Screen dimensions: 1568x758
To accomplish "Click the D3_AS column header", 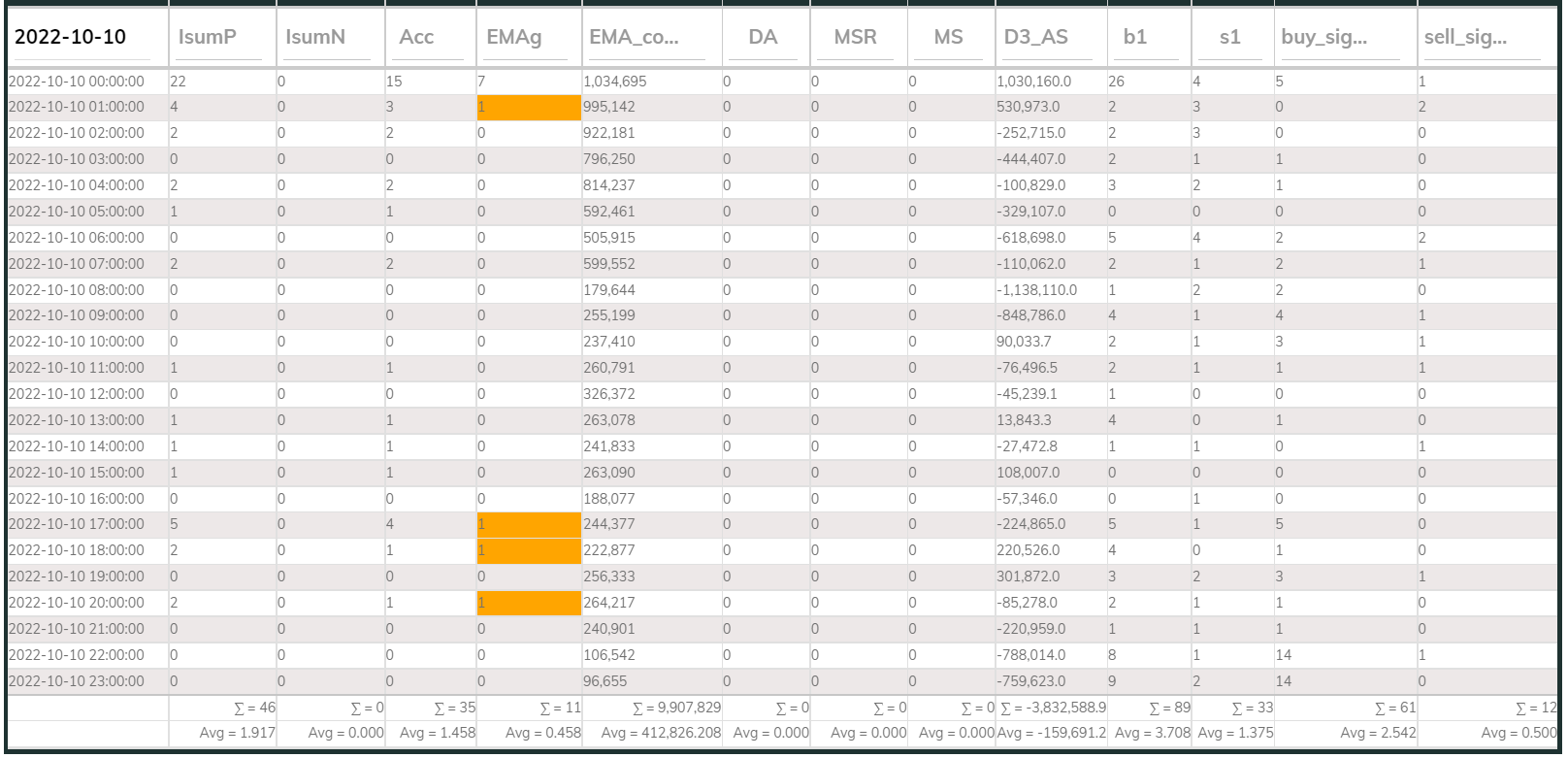I will (x=1035, y=37).
